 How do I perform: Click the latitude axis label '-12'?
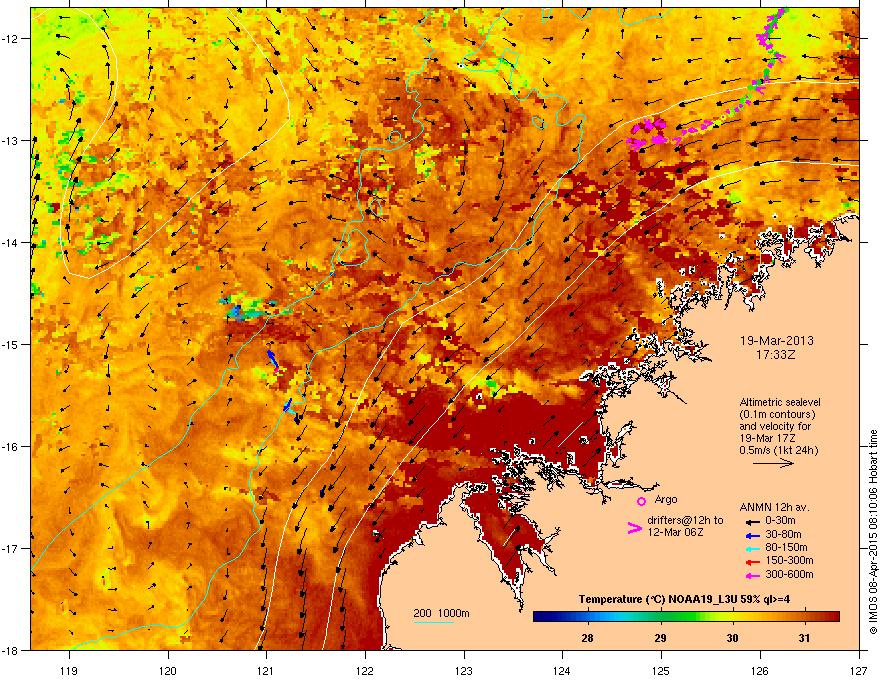tap(11, 39)
